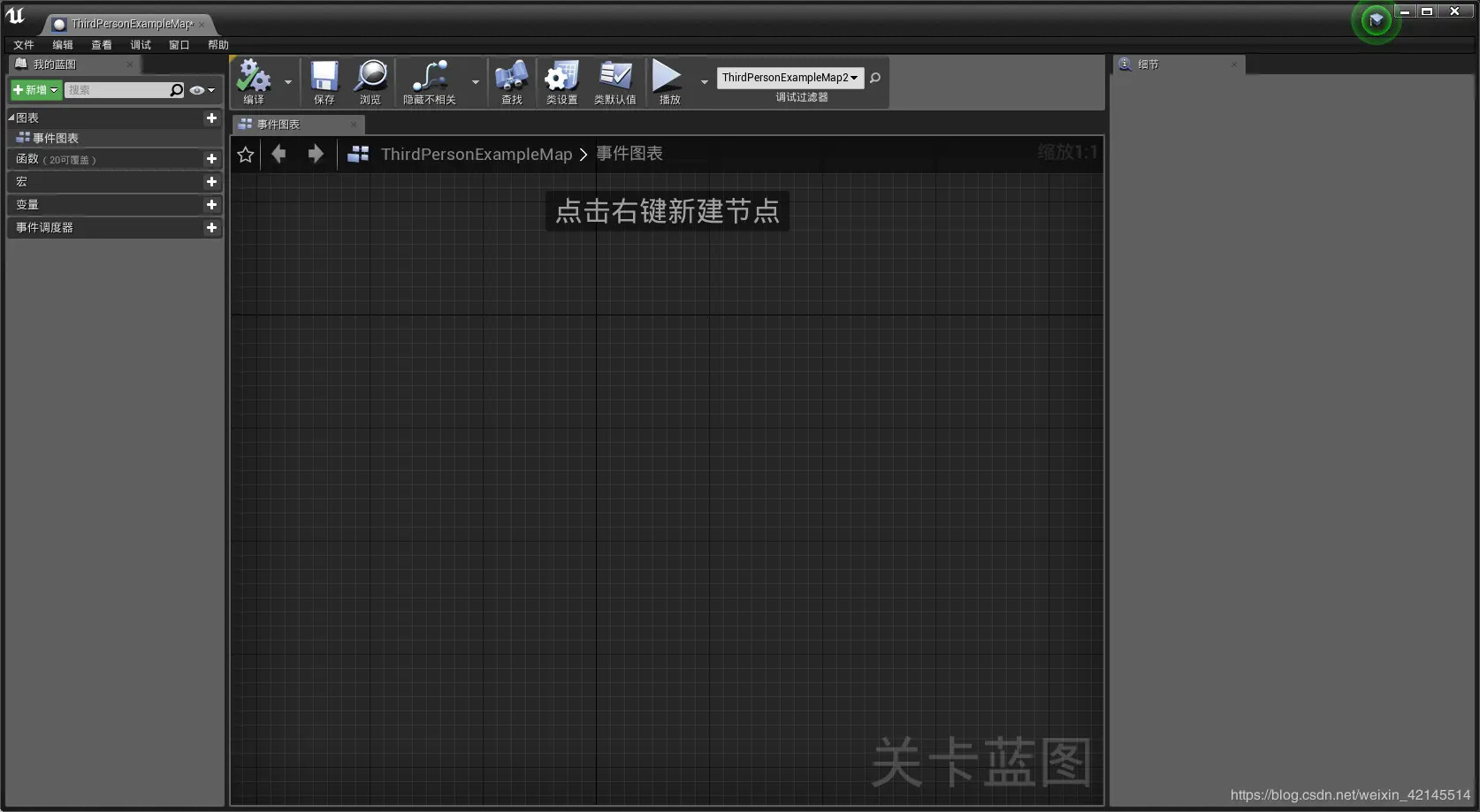This screenshot has width=1480, height=812.
Task: Click the green source control badge icon
Action: (1377, 19)
